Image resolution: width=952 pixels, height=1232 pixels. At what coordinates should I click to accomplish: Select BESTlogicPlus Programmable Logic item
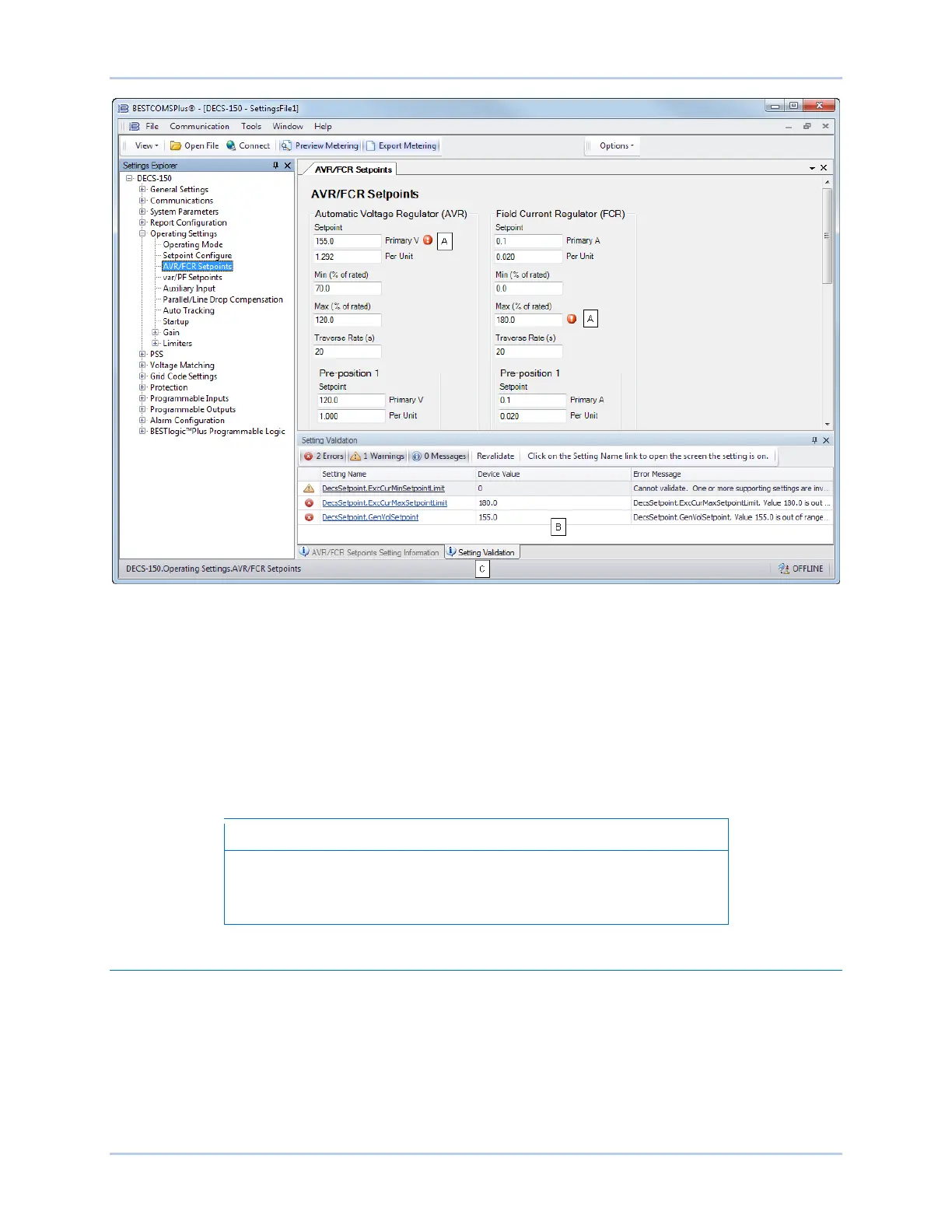(218, 431)
